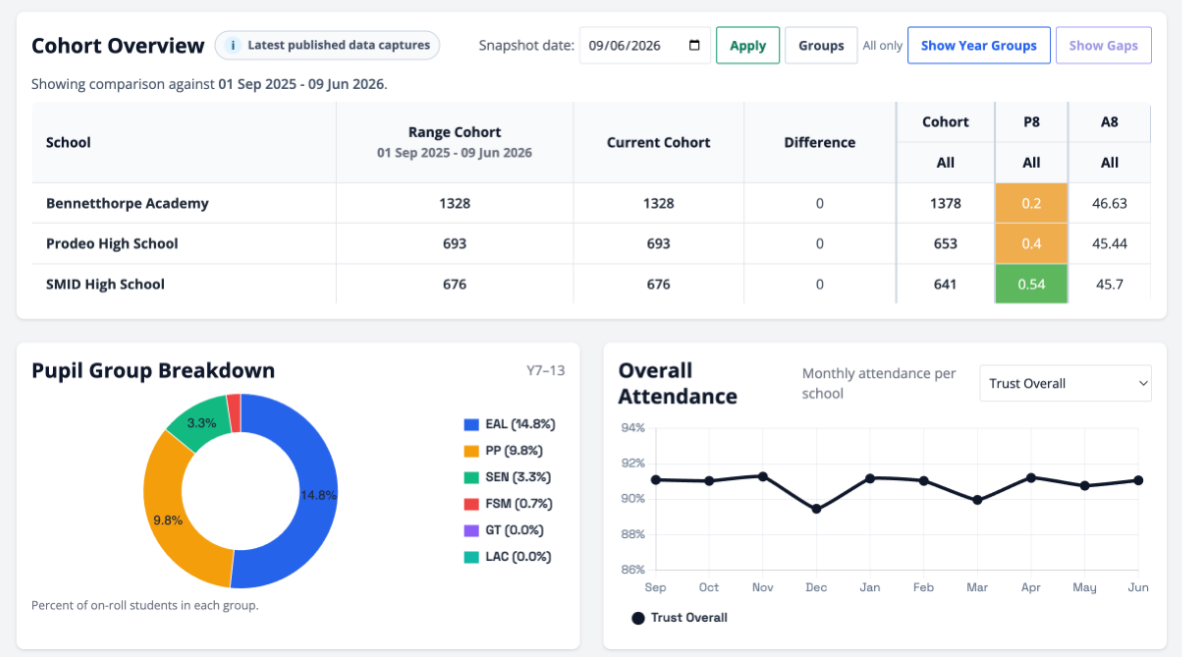
Task: Toggle the Trust Overall series in the chart legend
Action: click(679, 617)
